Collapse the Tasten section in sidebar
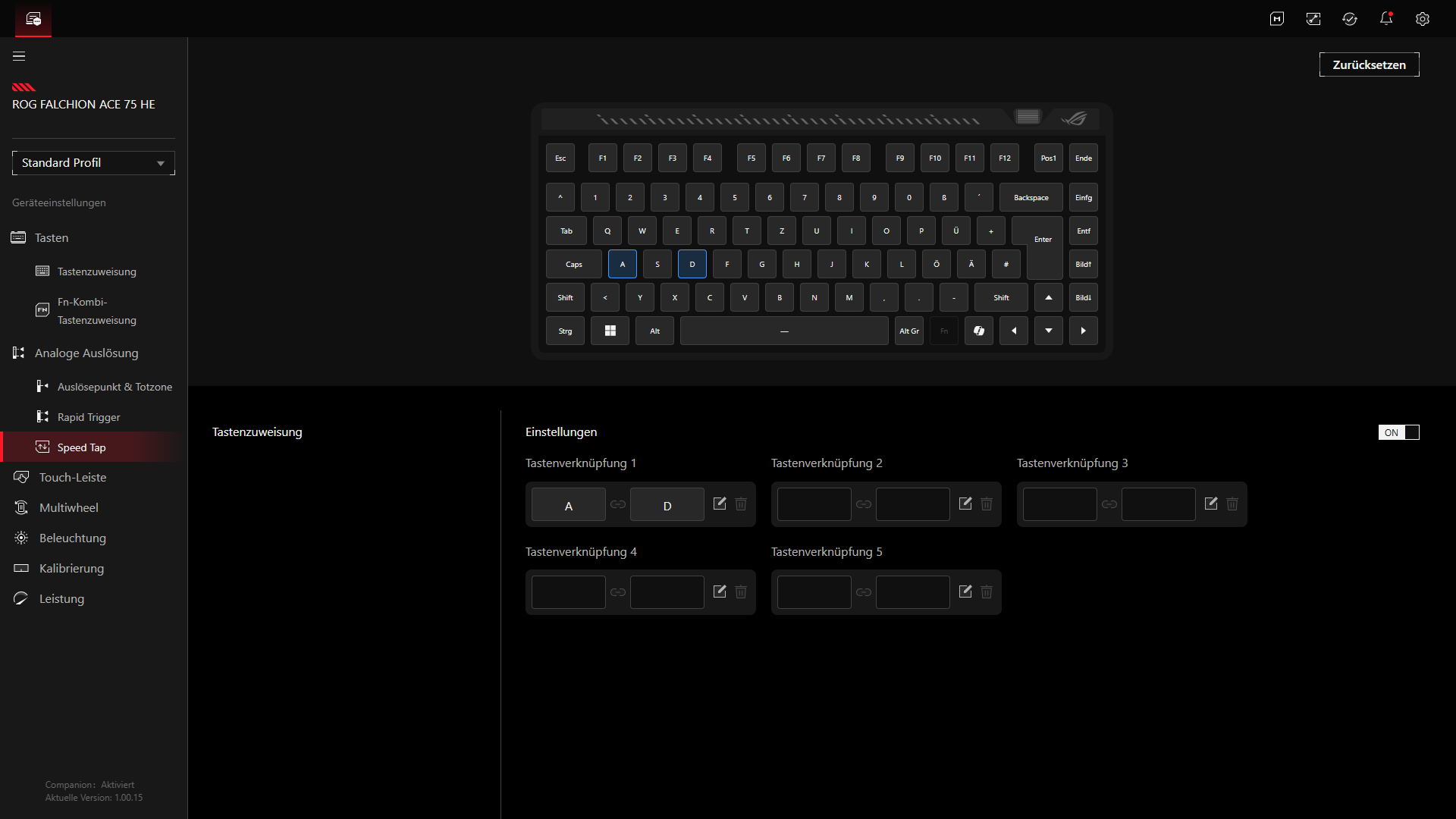This screenshot has width=1456, height=819. (x=52, y=238)
